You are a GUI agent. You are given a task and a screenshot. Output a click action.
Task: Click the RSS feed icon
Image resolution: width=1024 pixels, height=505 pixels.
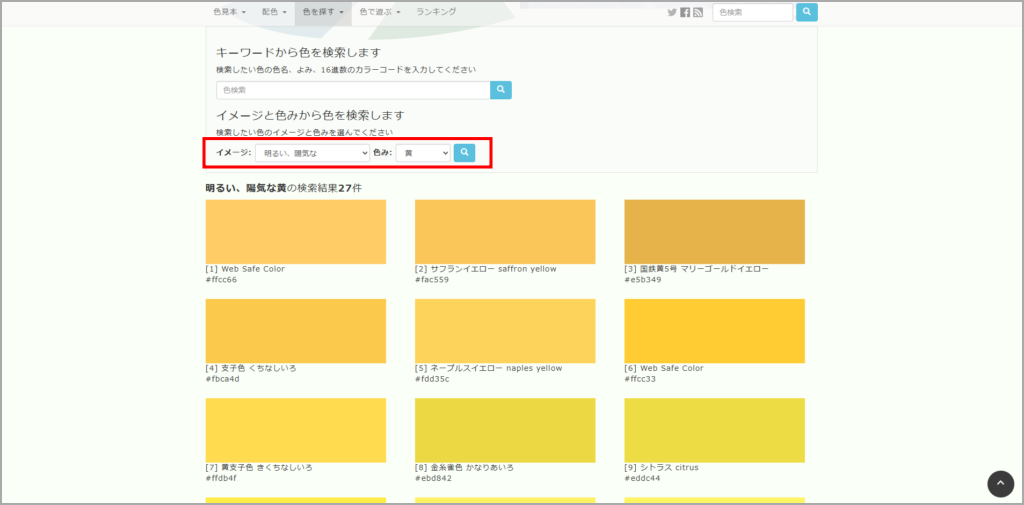(698, 12)
